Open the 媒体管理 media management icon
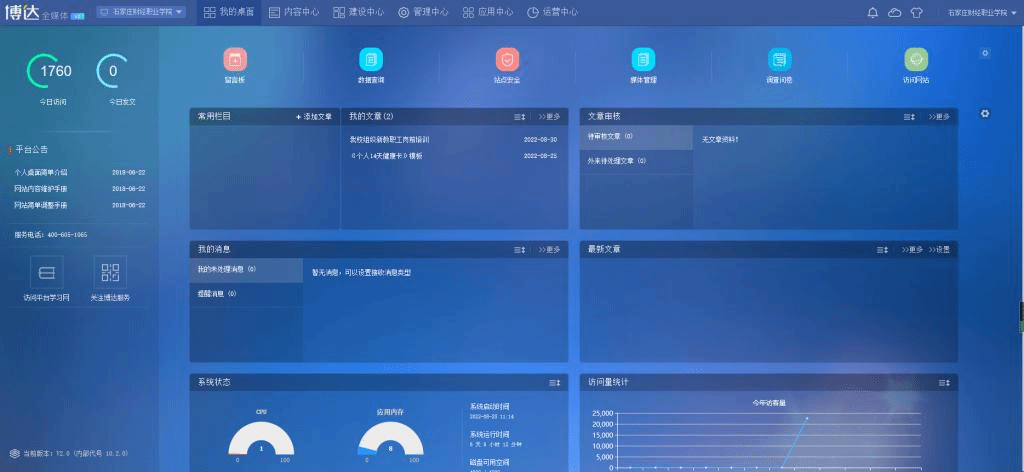Screen dimensions: 1024x472 643,59
